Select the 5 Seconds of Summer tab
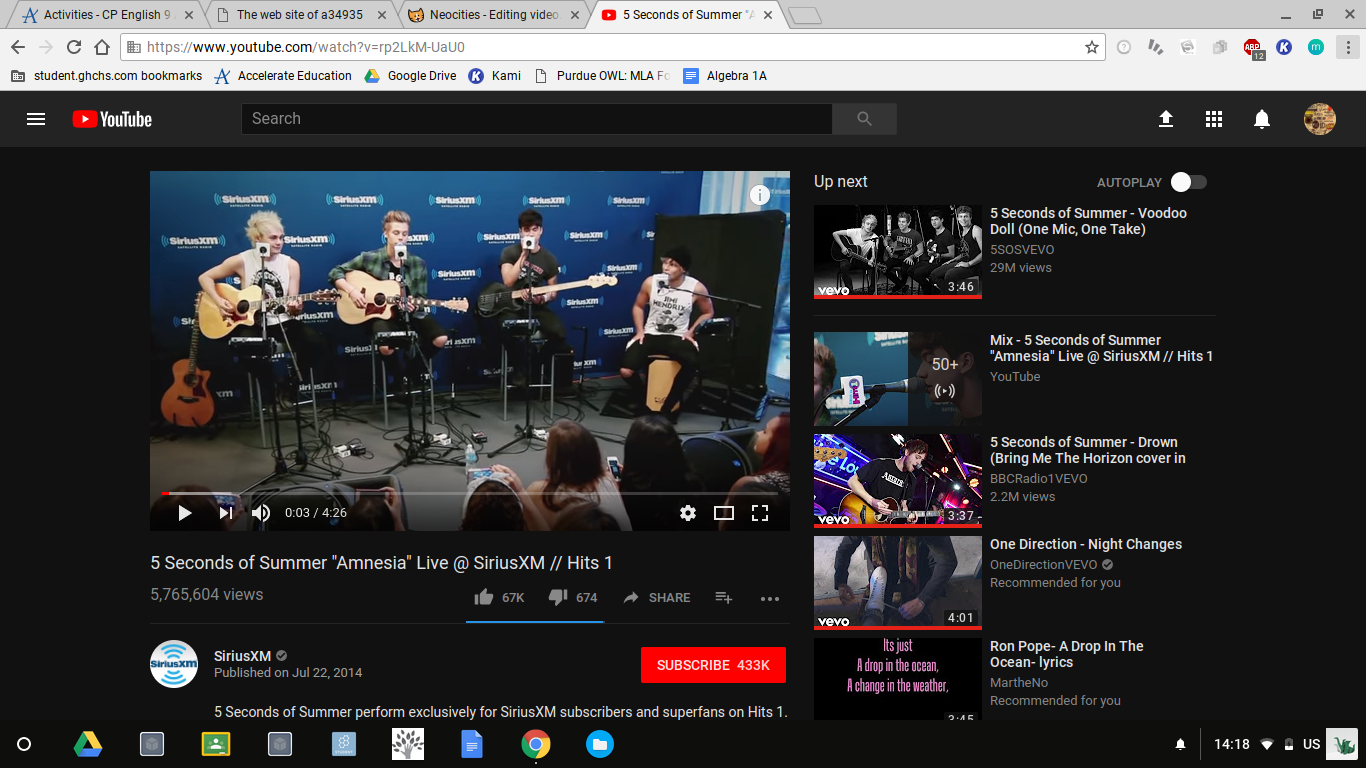 tap(686, 15)
